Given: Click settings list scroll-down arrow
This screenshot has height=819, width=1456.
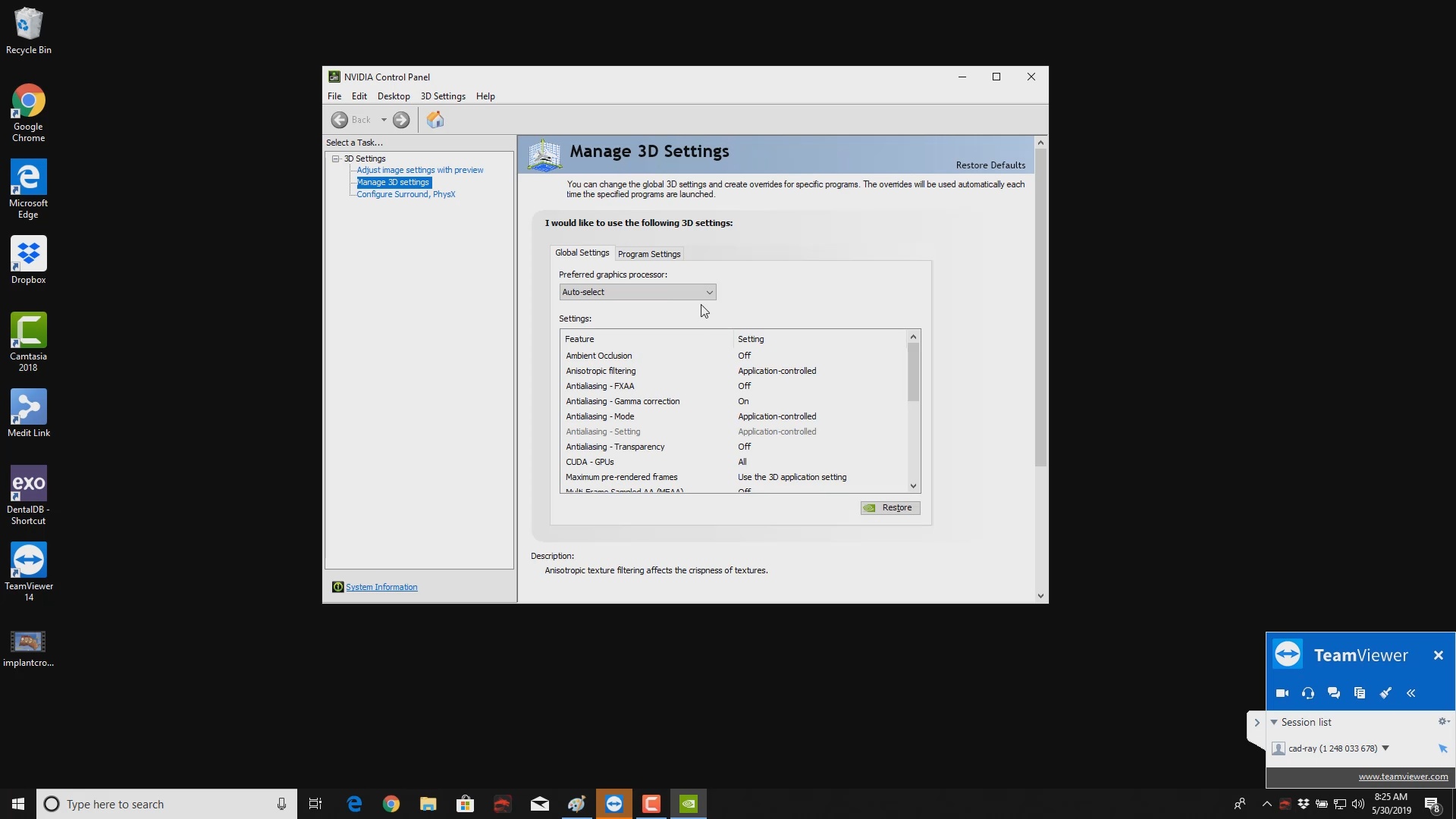Looking at the screenshot, I should point(913,486).
